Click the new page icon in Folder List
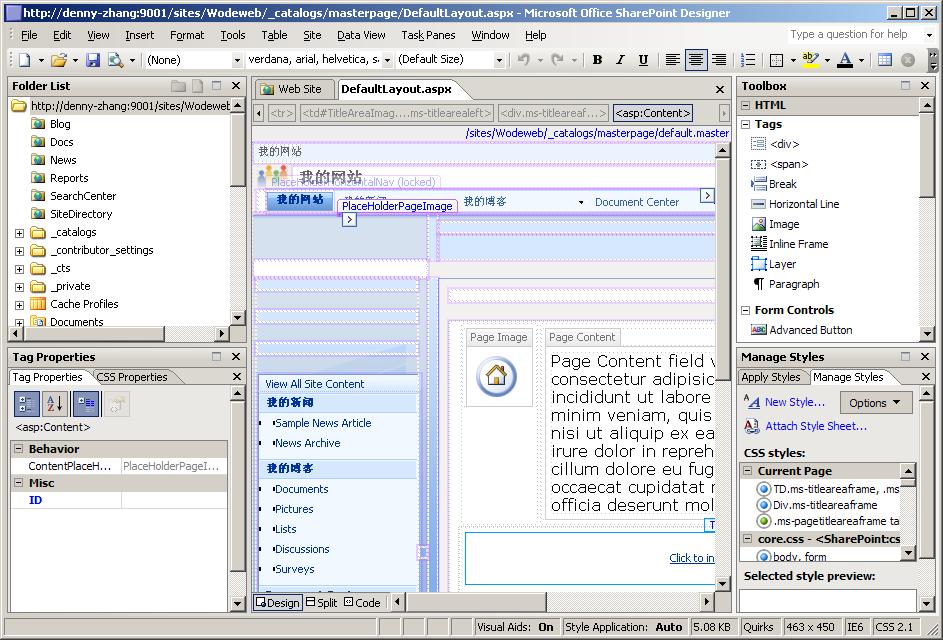This screenshot has height=640, width=943. 197,86
